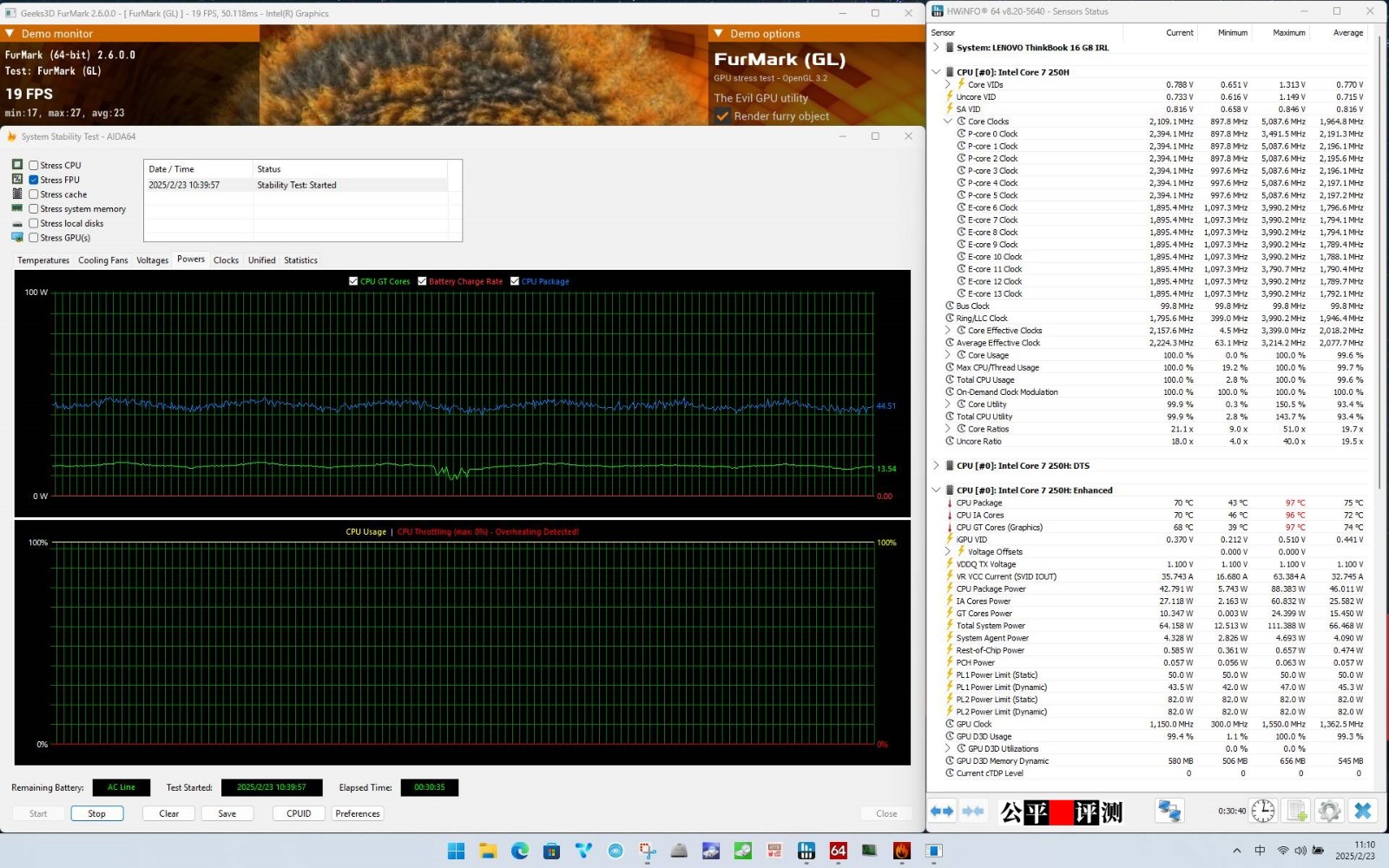Click the collapse columns arrows icon in HWiNFO
Screen dimensions: 1389x868
click(973, 811)
